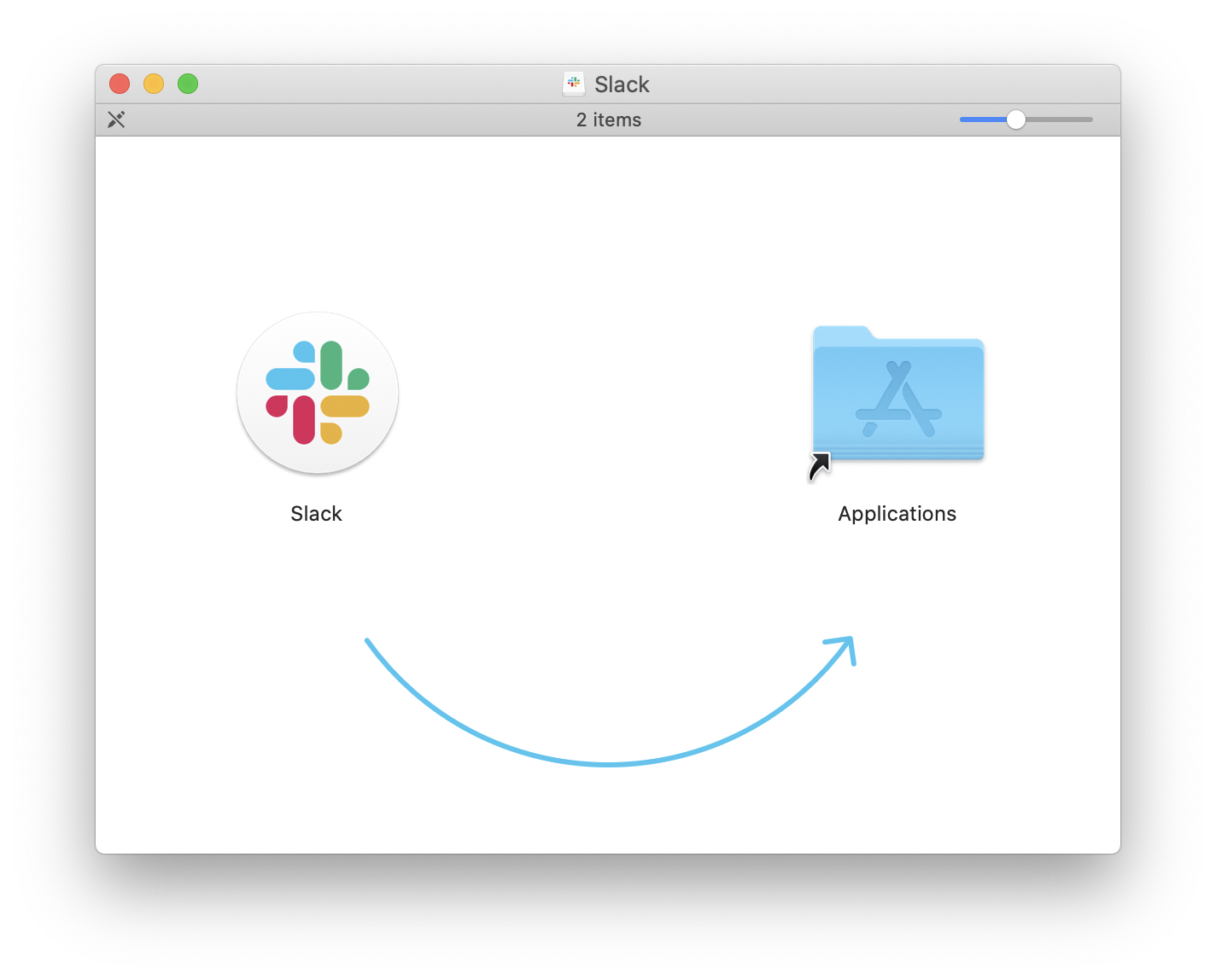Screen dimensions: 1216x980
Task: Select the Slack filename label
Action: (x=316, y=513)
